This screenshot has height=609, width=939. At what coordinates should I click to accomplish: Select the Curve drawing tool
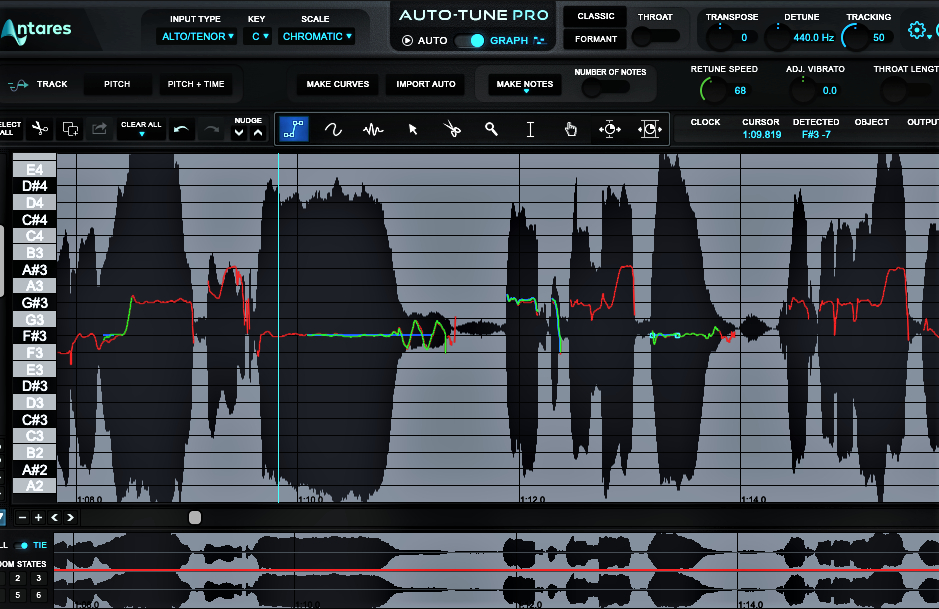pyautogui.click(x=333, y=129)
